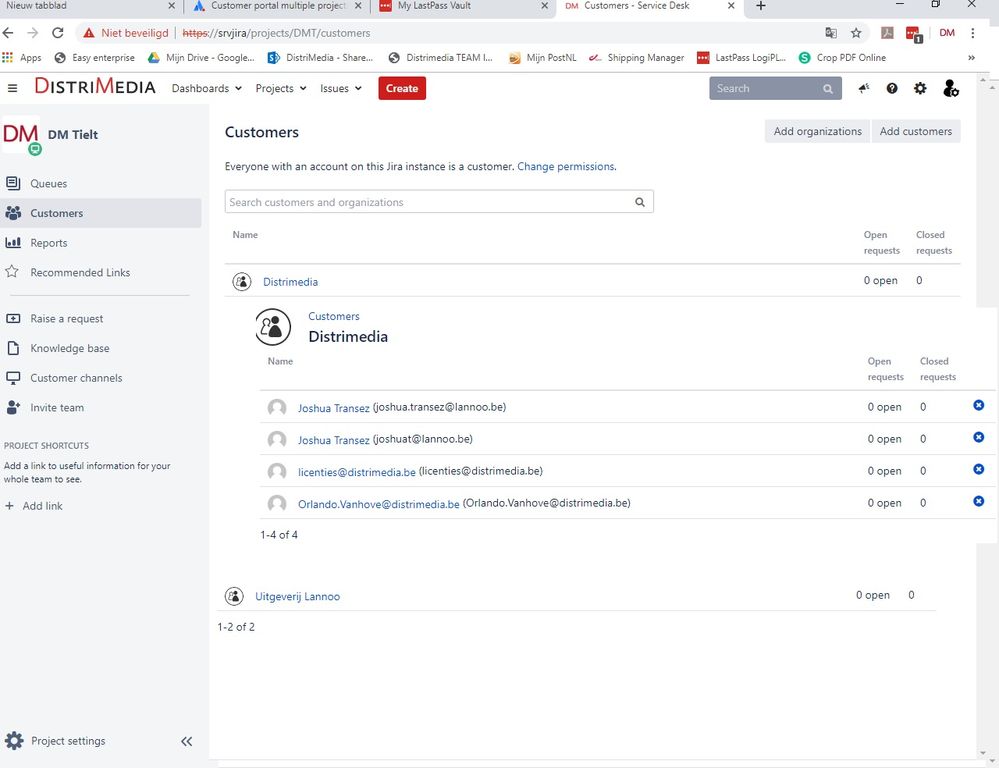The width and height of the screenshot is (999, 768).
Task: Focus the top Search field
Action: click(775, 89)
